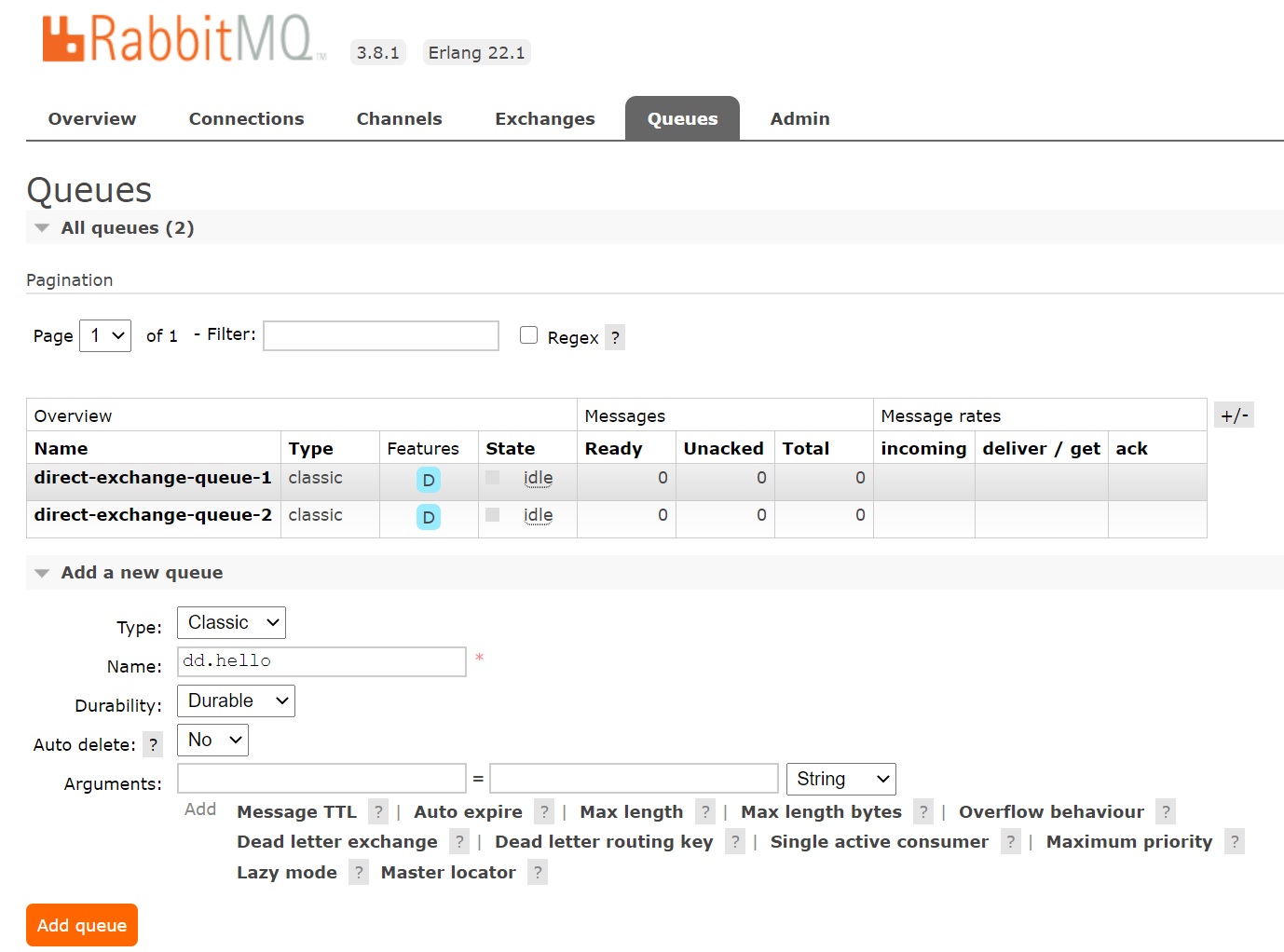
Task: Click help icon beside Auto delete
Action: tap(153, 744)
